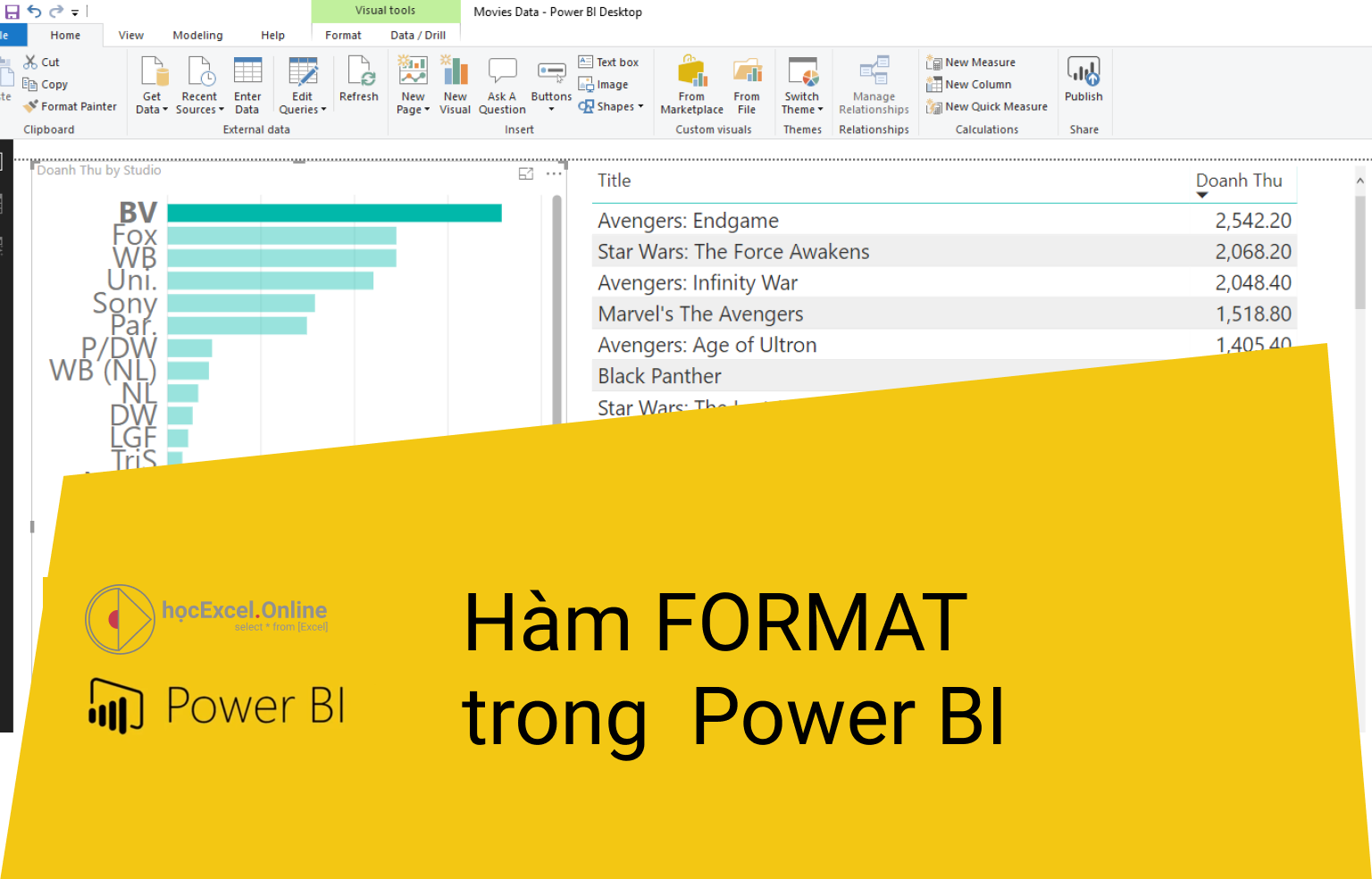Insert a New Visual
Image resolution: width=1372 pixels, height=879 pixels.
(x=456, y=85)
